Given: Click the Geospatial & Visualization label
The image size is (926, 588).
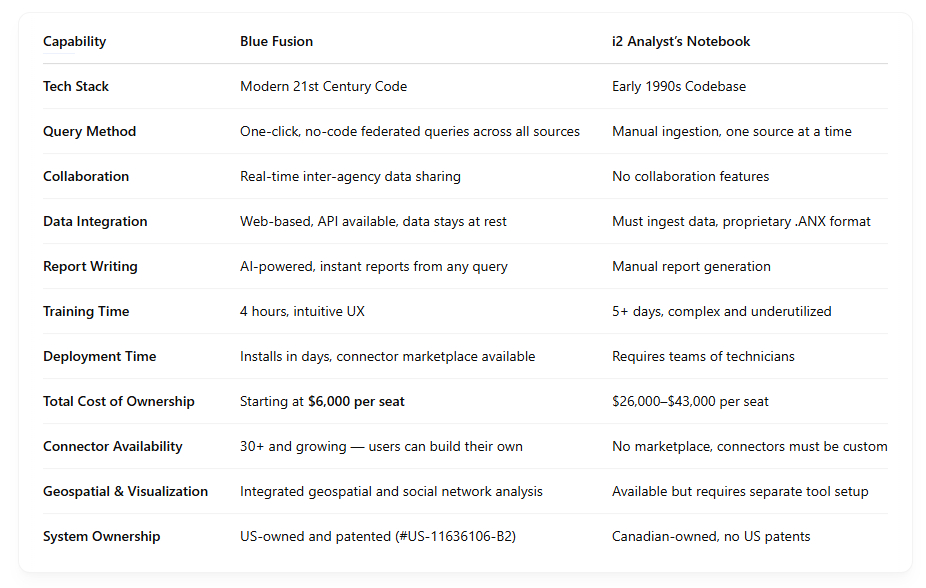Looking at the screenshot, I should [x=125, y=491].
